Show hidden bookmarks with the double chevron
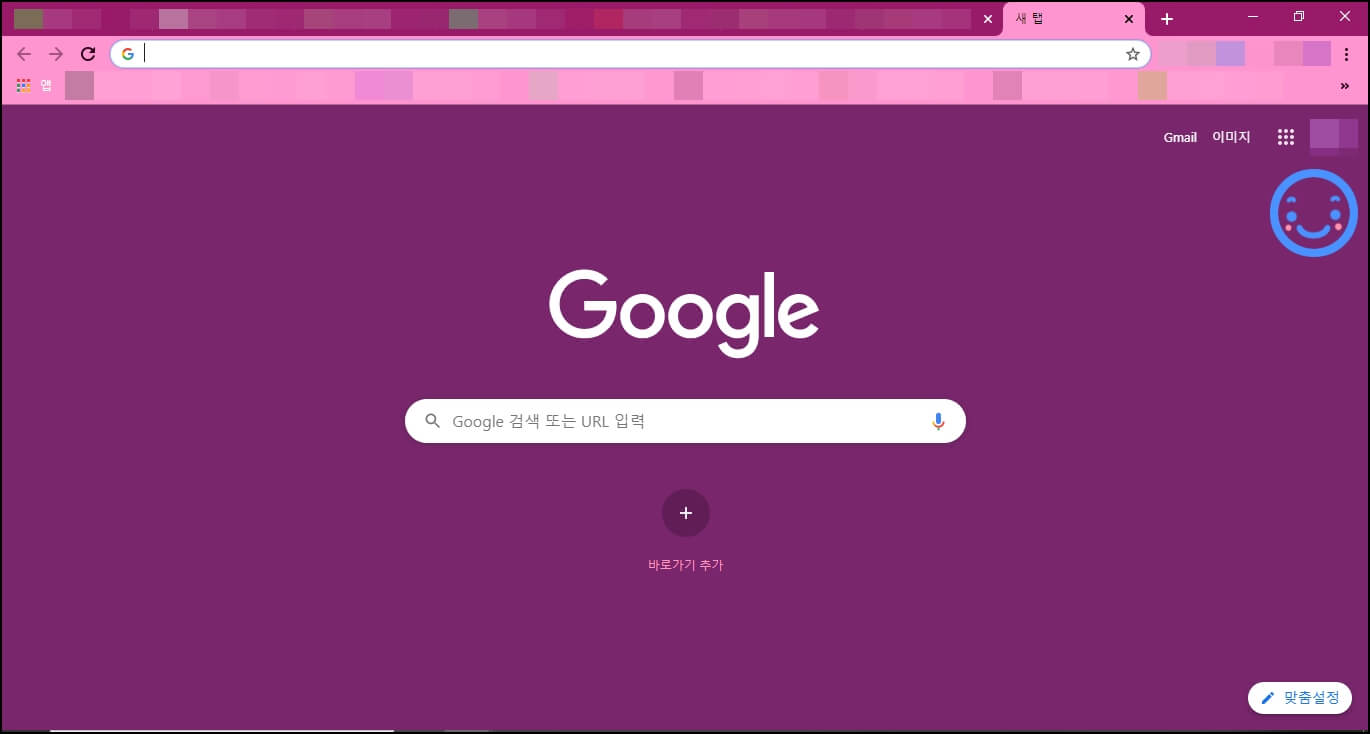Screen dimensions: 1370x734 [x=1344, y=86]
